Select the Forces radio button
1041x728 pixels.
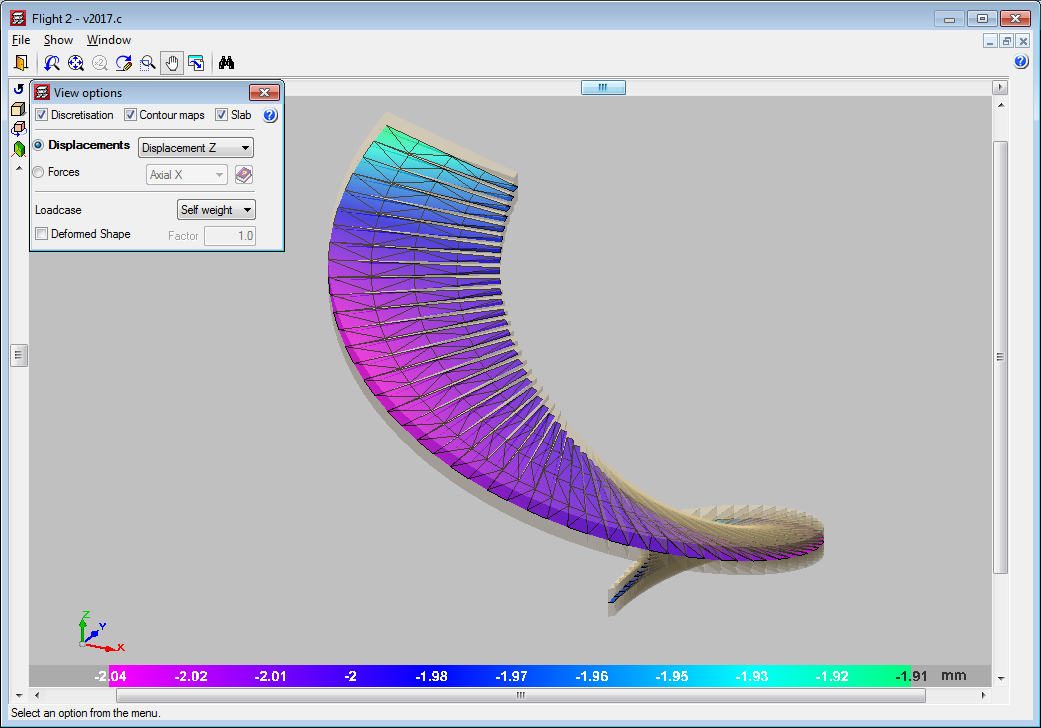[39, 172]
